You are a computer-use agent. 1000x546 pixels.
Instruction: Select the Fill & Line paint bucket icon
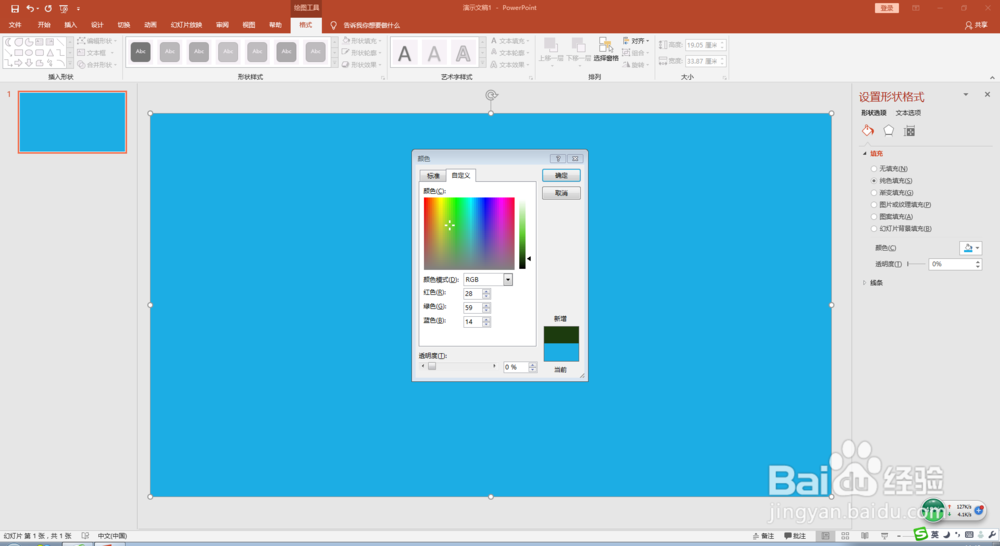point(868,131)
